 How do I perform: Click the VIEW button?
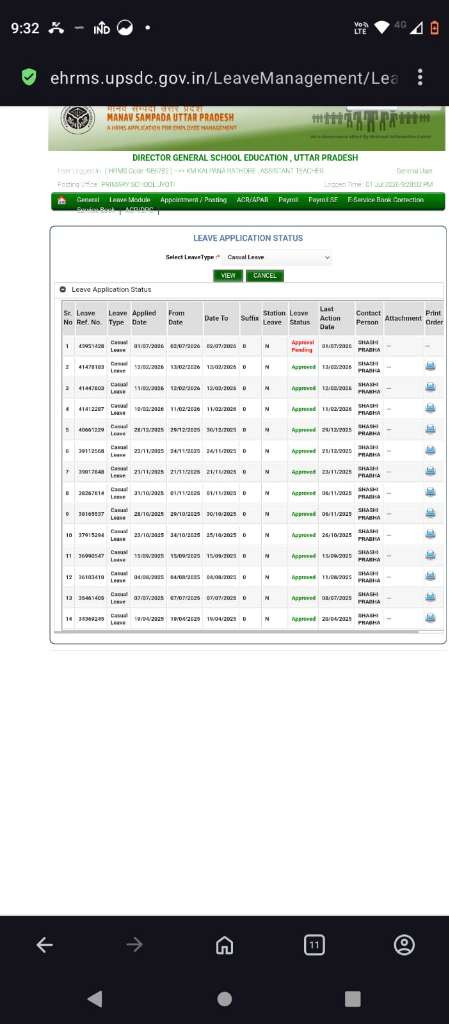pyautogui.click(x=228, y=276)
